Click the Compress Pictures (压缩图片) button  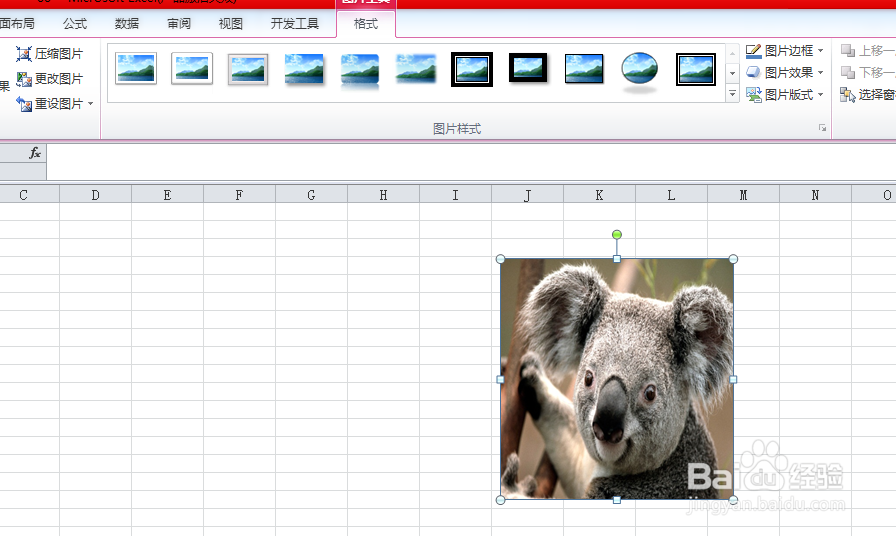click(49, 54)
